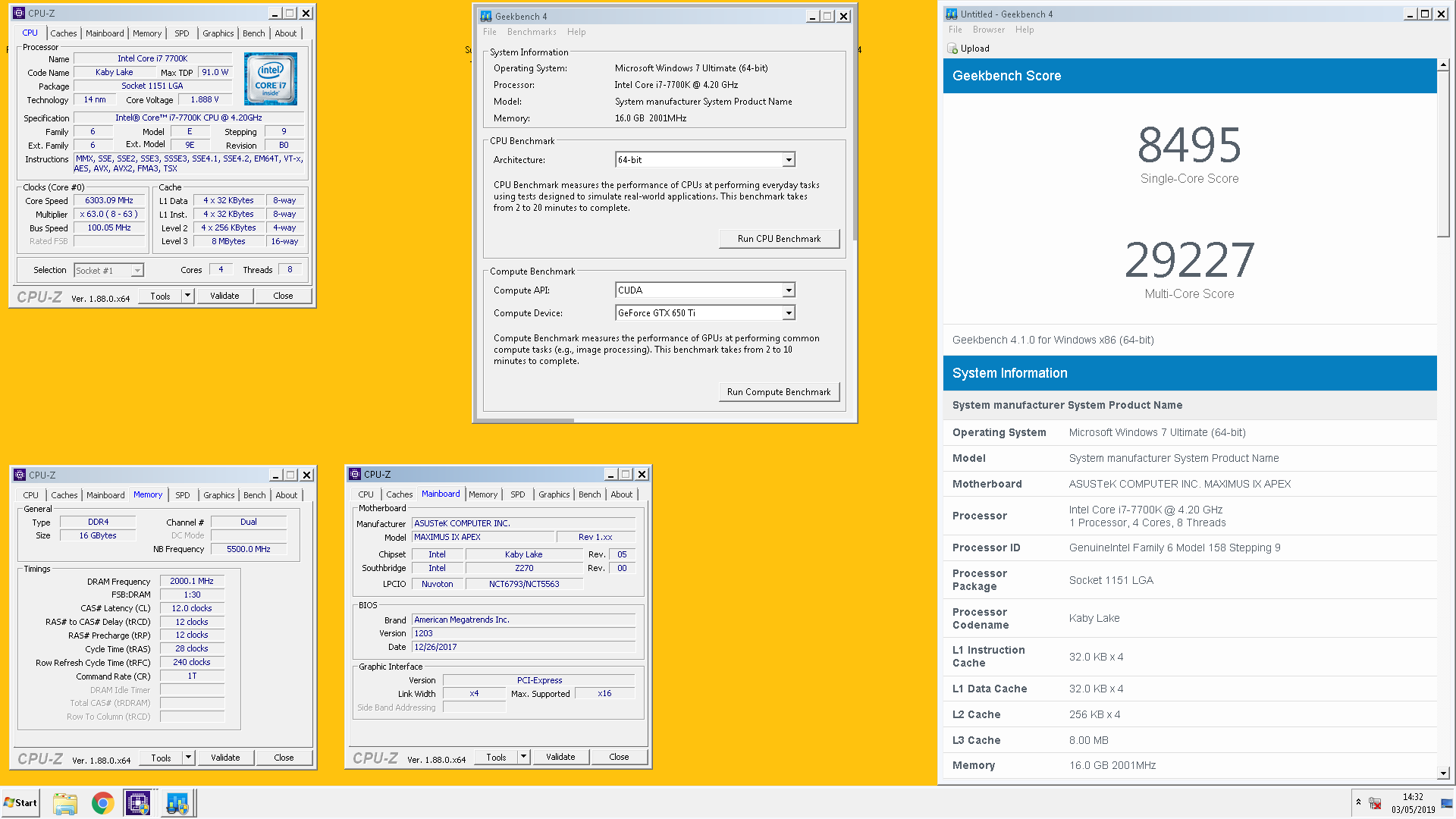Click vertical scrollbar thumb in Geekbench results window

pos(1443,155)
